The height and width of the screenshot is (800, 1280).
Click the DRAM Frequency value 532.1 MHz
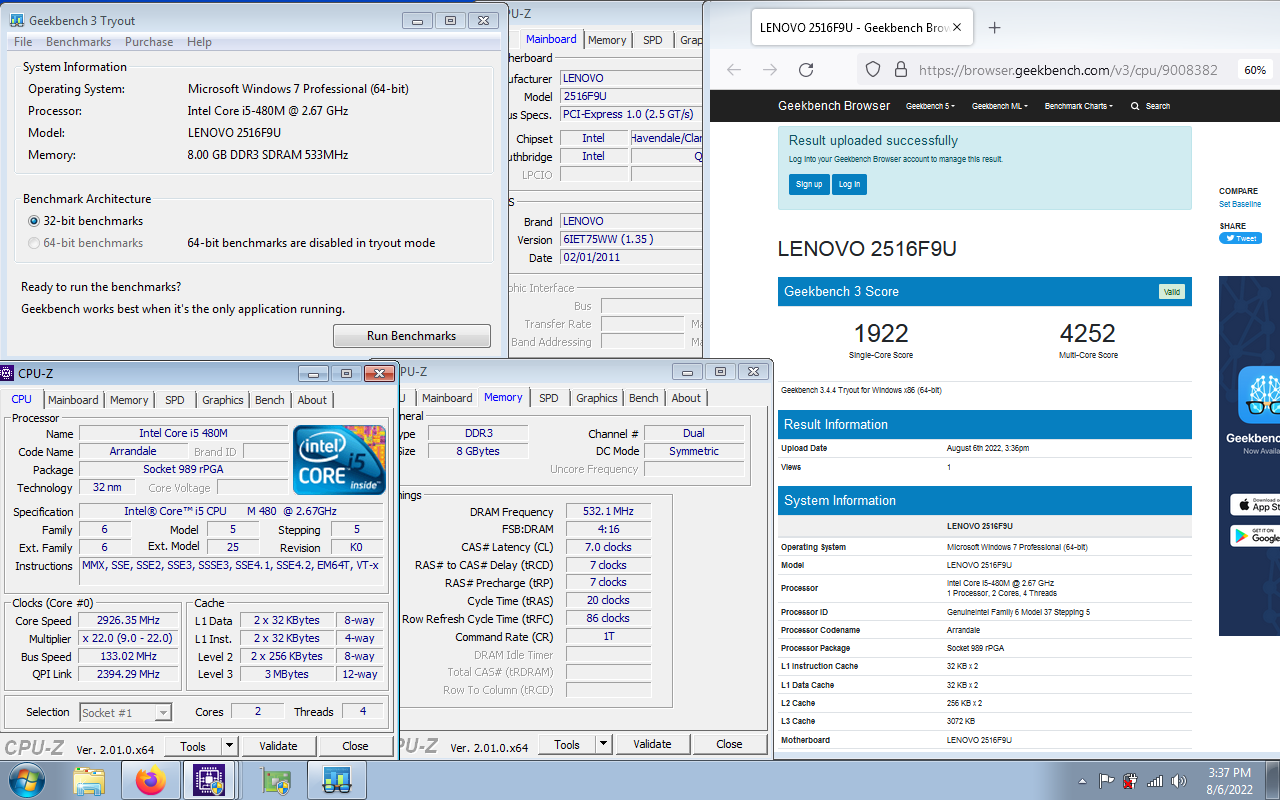point(609,511)
